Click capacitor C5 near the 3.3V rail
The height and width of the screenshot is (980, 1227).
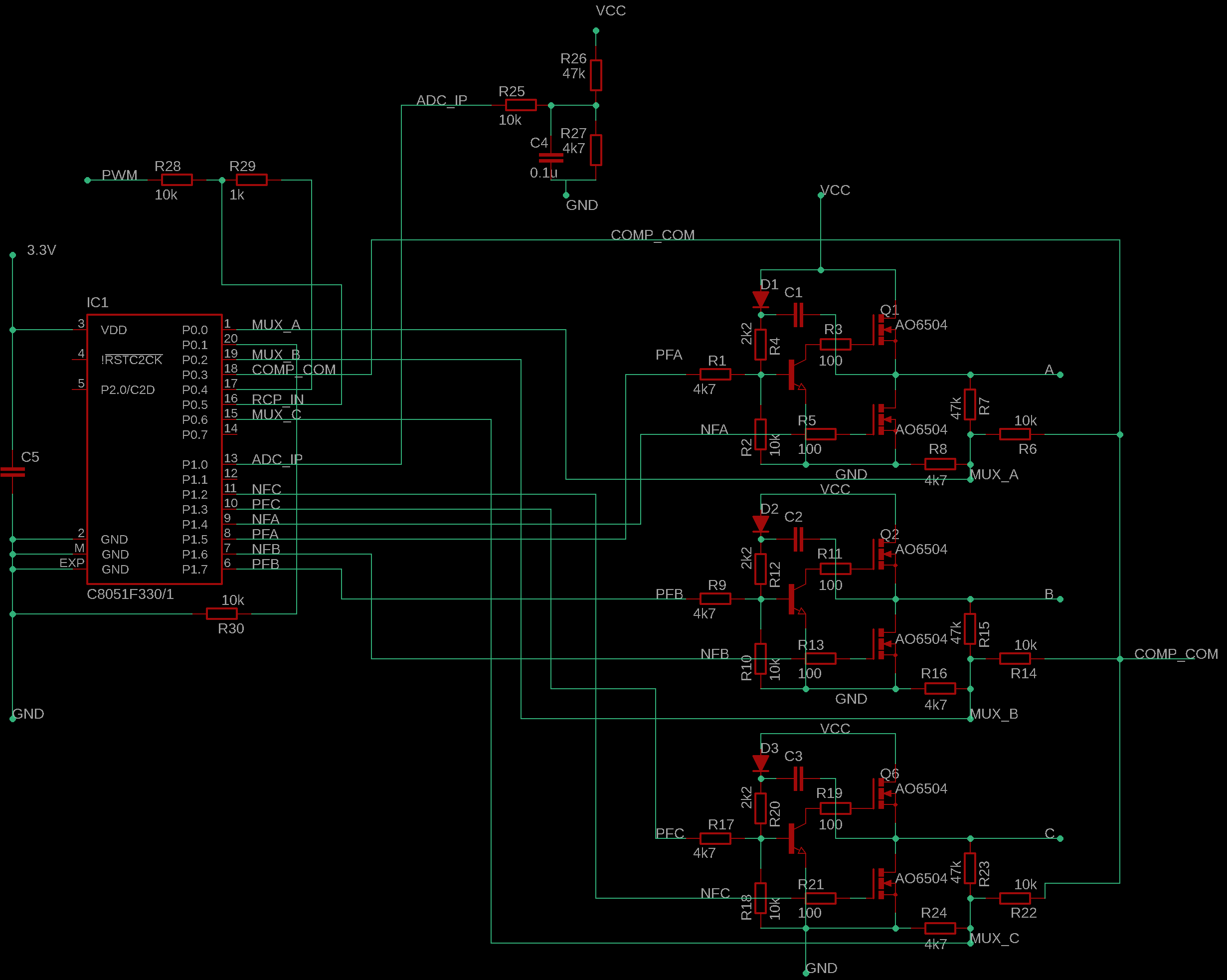click(12, 471)
